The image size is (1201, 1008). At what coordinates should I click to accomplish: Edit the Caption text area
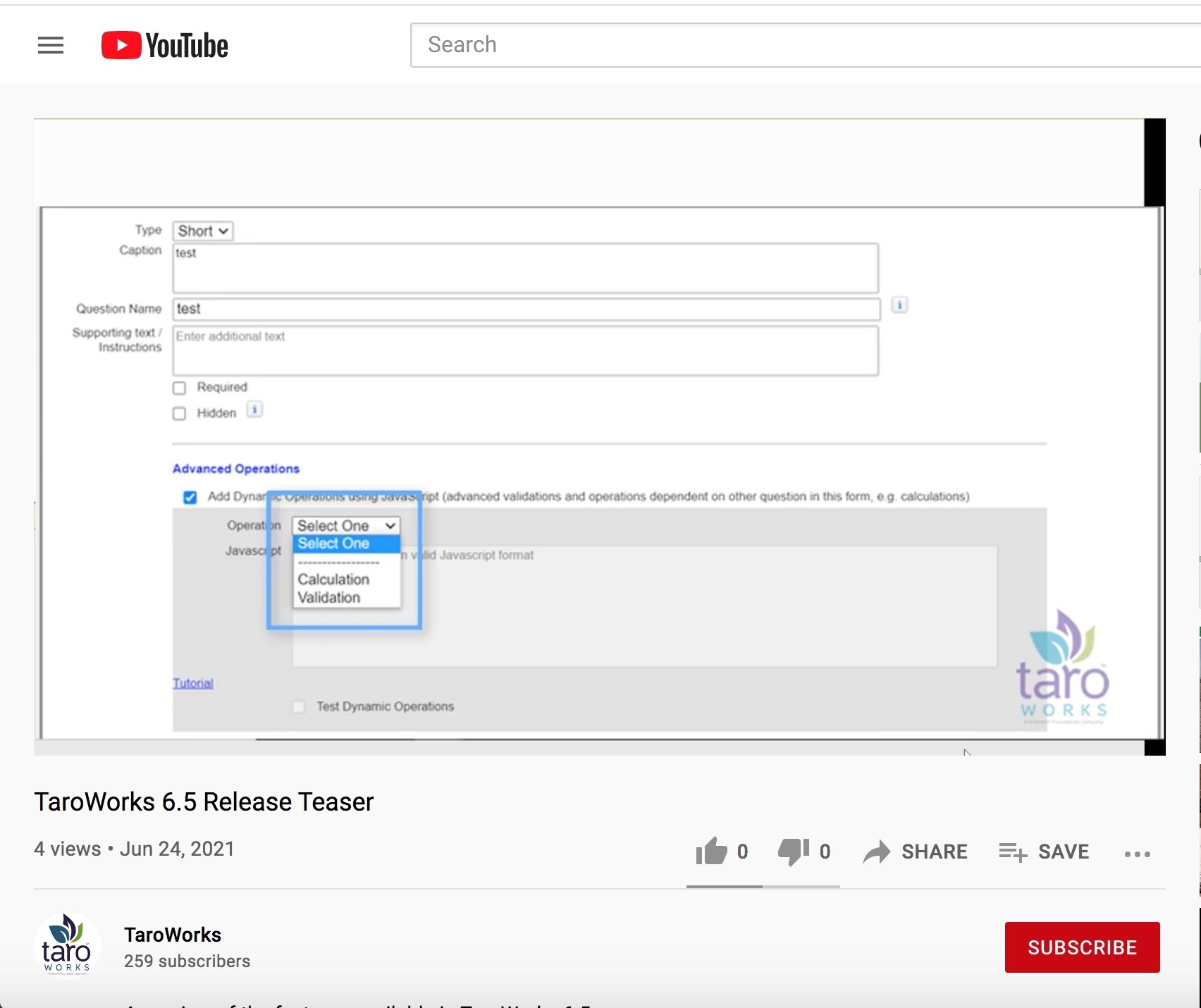coord(526,268)
